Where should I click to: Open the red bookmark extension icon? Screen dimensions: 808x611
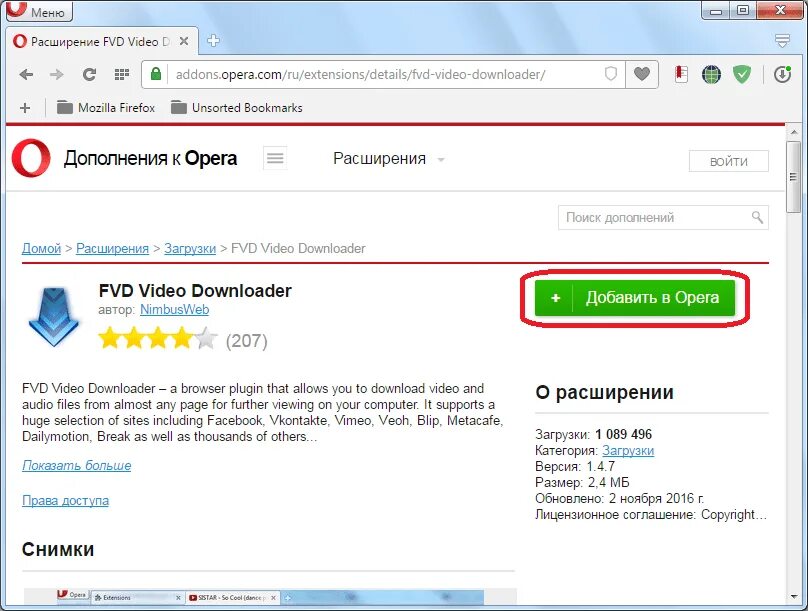pyautogui.click(x=681, y=75)
